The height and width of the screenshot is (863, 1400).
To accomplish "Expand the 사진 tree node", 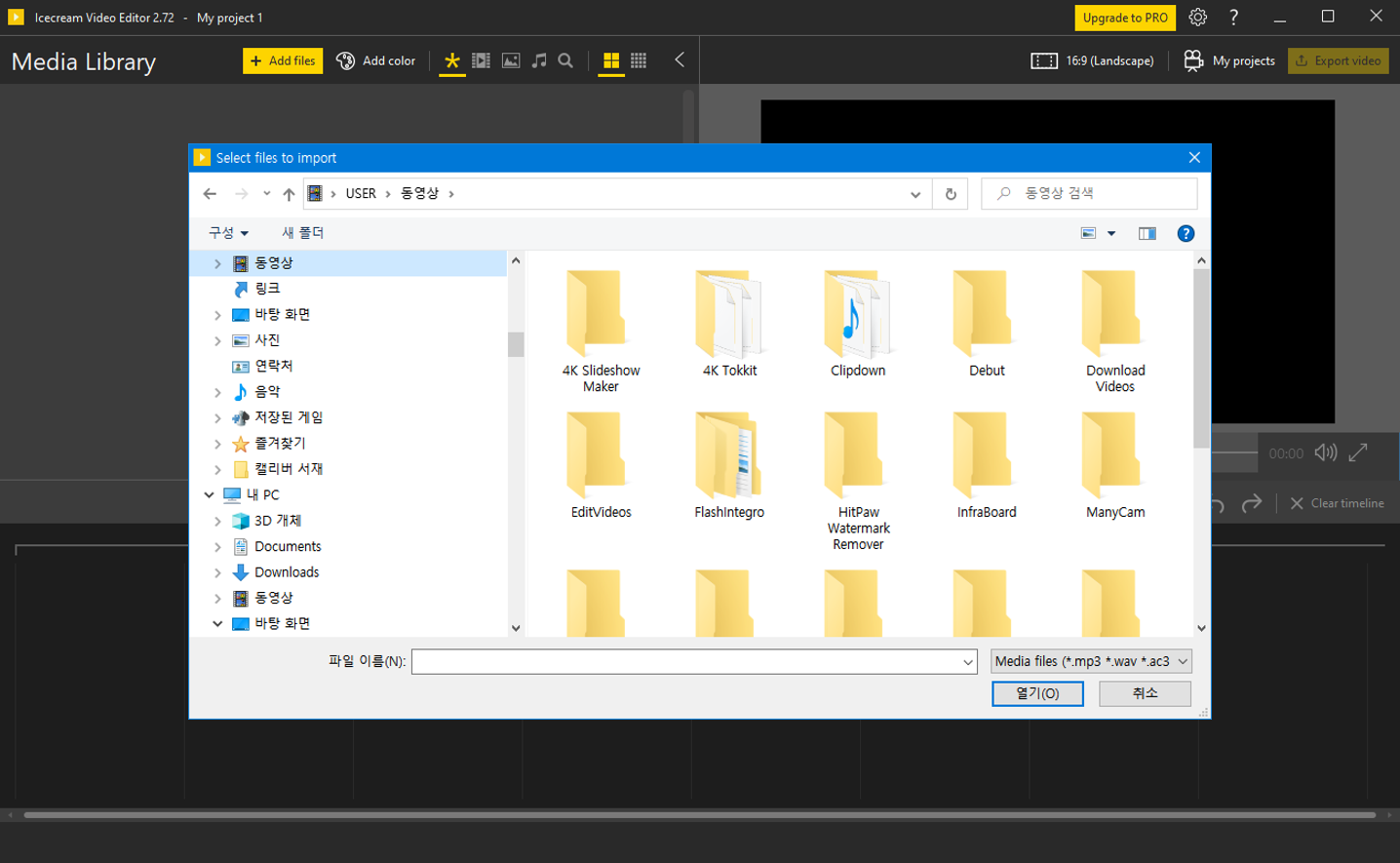I will click(x=217, y=340).
